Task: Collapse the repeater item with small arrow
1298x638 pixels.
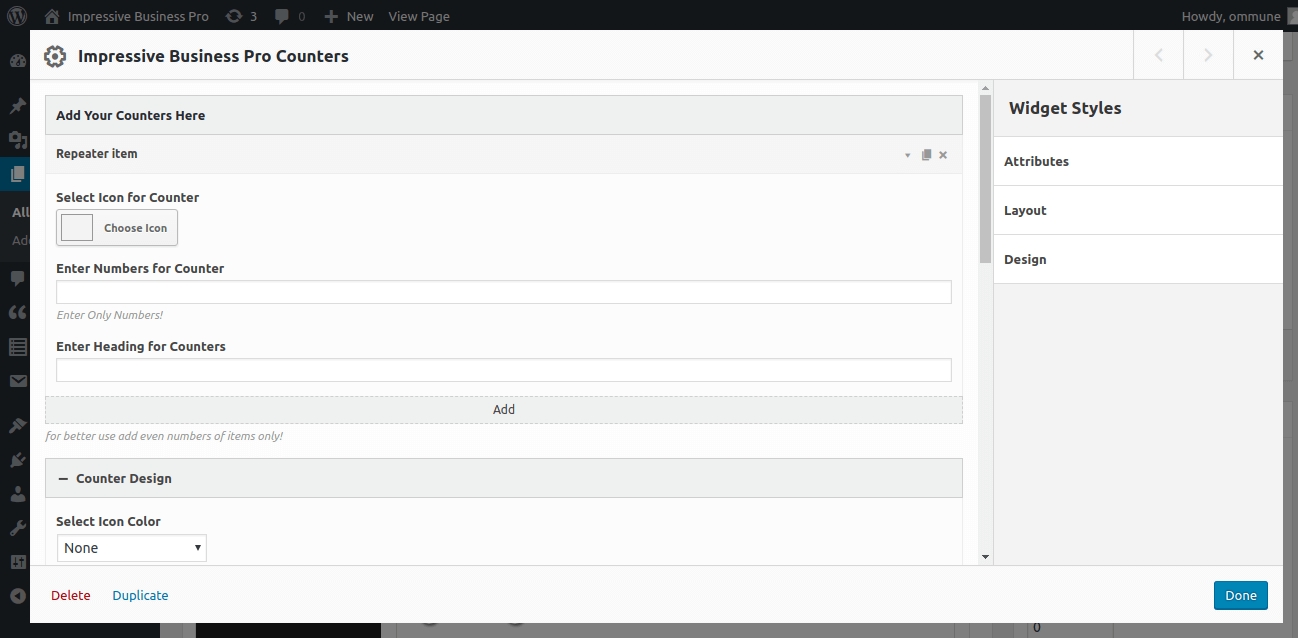Action: (x=908, y=155)
